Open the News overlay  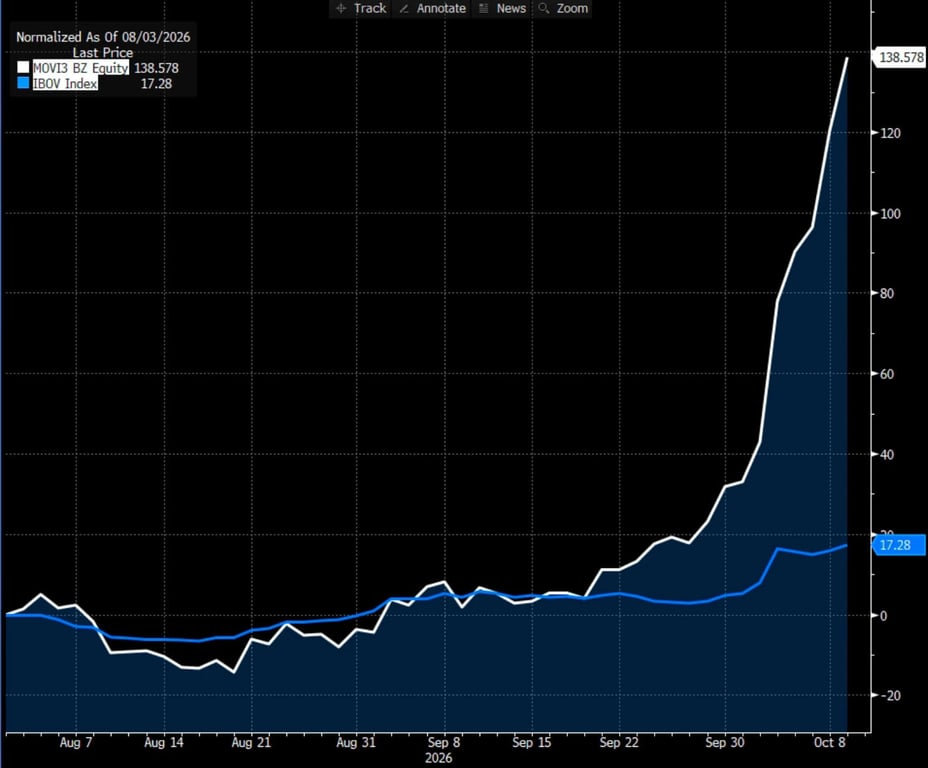click(x=502, y=8)
